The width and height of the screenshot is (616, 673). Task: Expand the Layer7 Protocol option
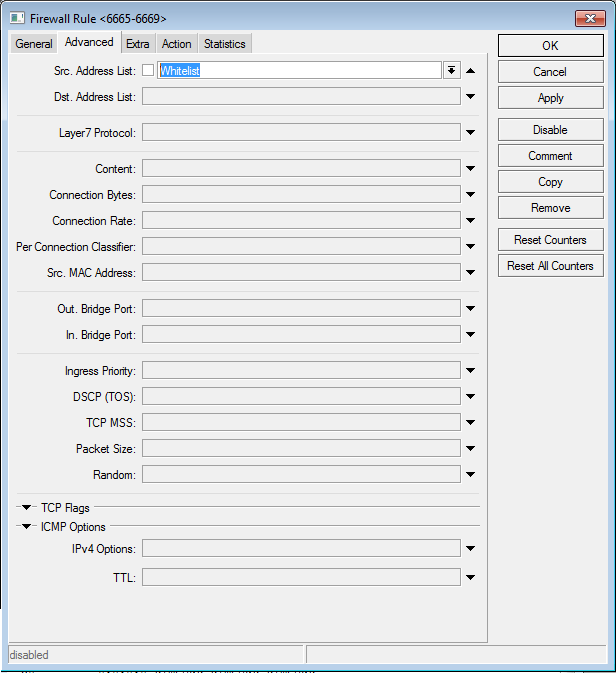pyautogui.click(x=470, y=133)
